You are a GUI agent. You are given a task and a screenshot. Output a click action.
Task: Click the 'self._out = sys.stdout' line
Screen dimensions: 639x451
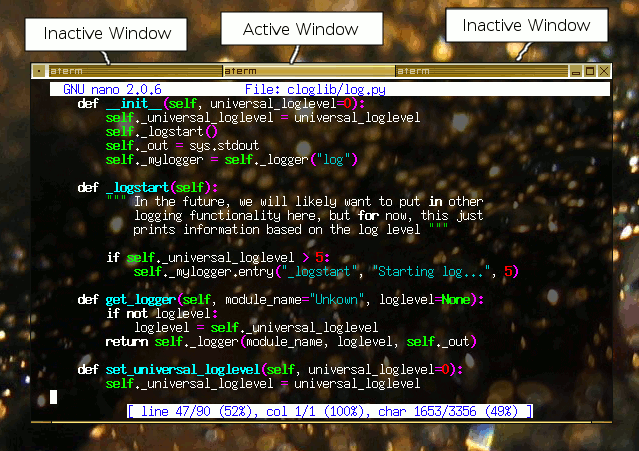(x=182, y=145)
